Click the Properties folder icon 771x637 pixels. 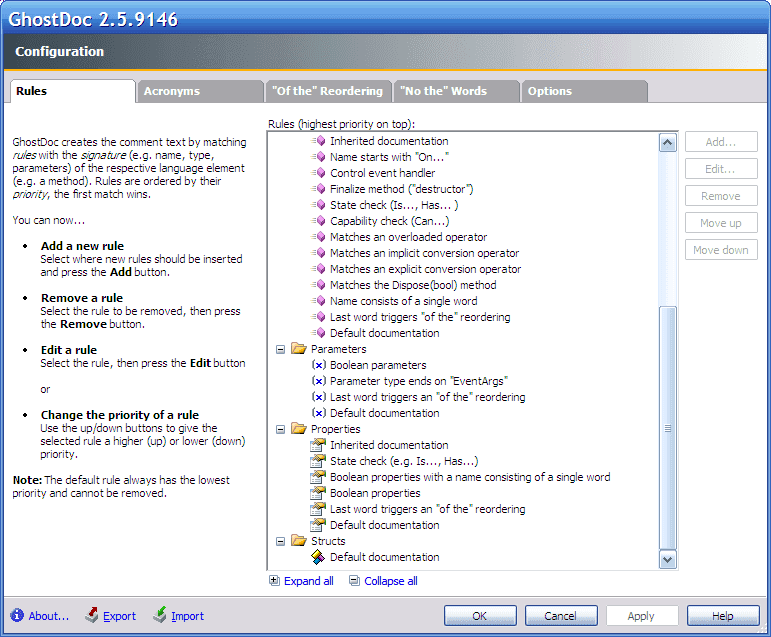point(298,428)
